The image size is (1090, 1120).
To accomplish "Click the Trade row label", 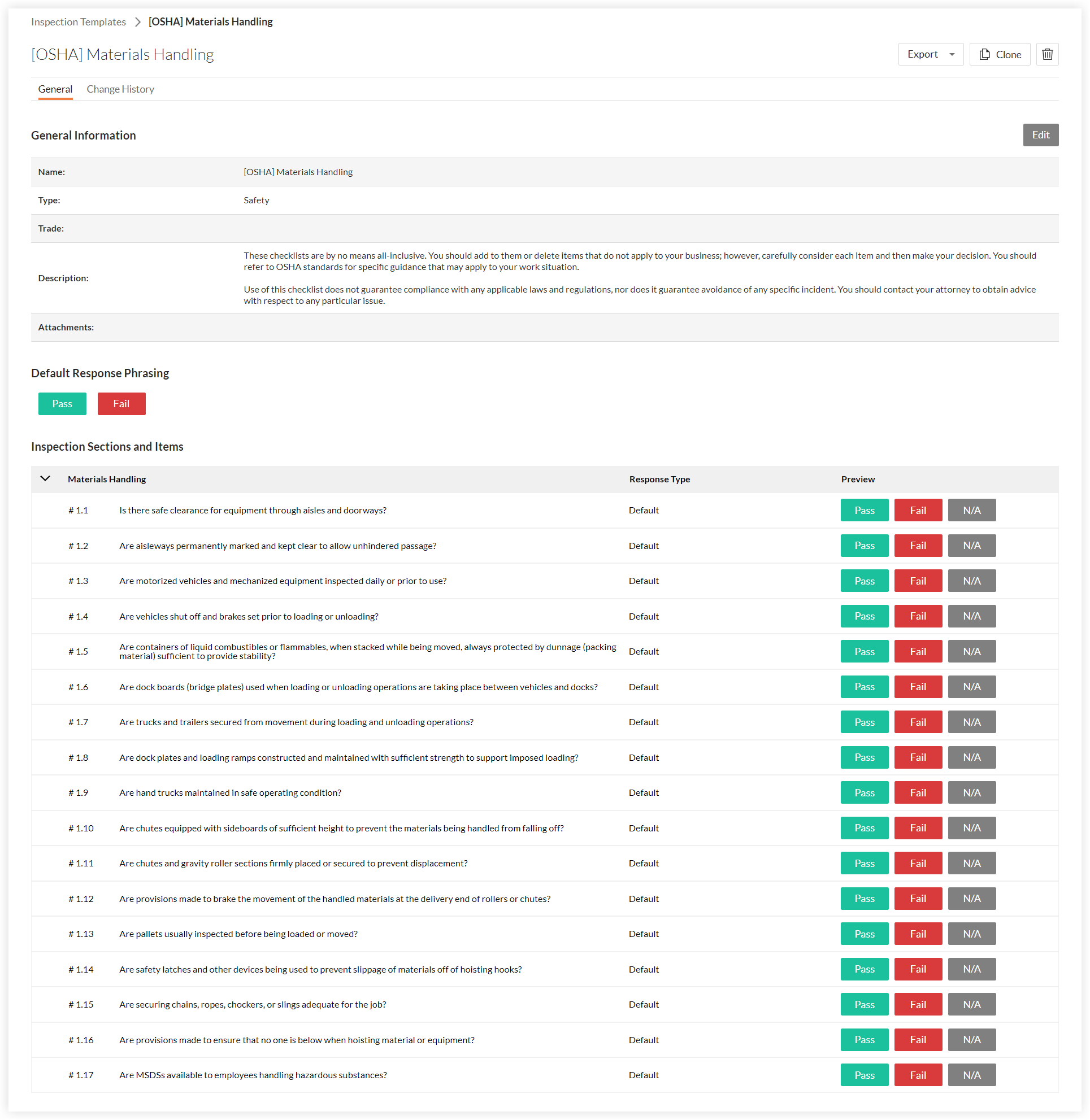I will click(51, 228).
